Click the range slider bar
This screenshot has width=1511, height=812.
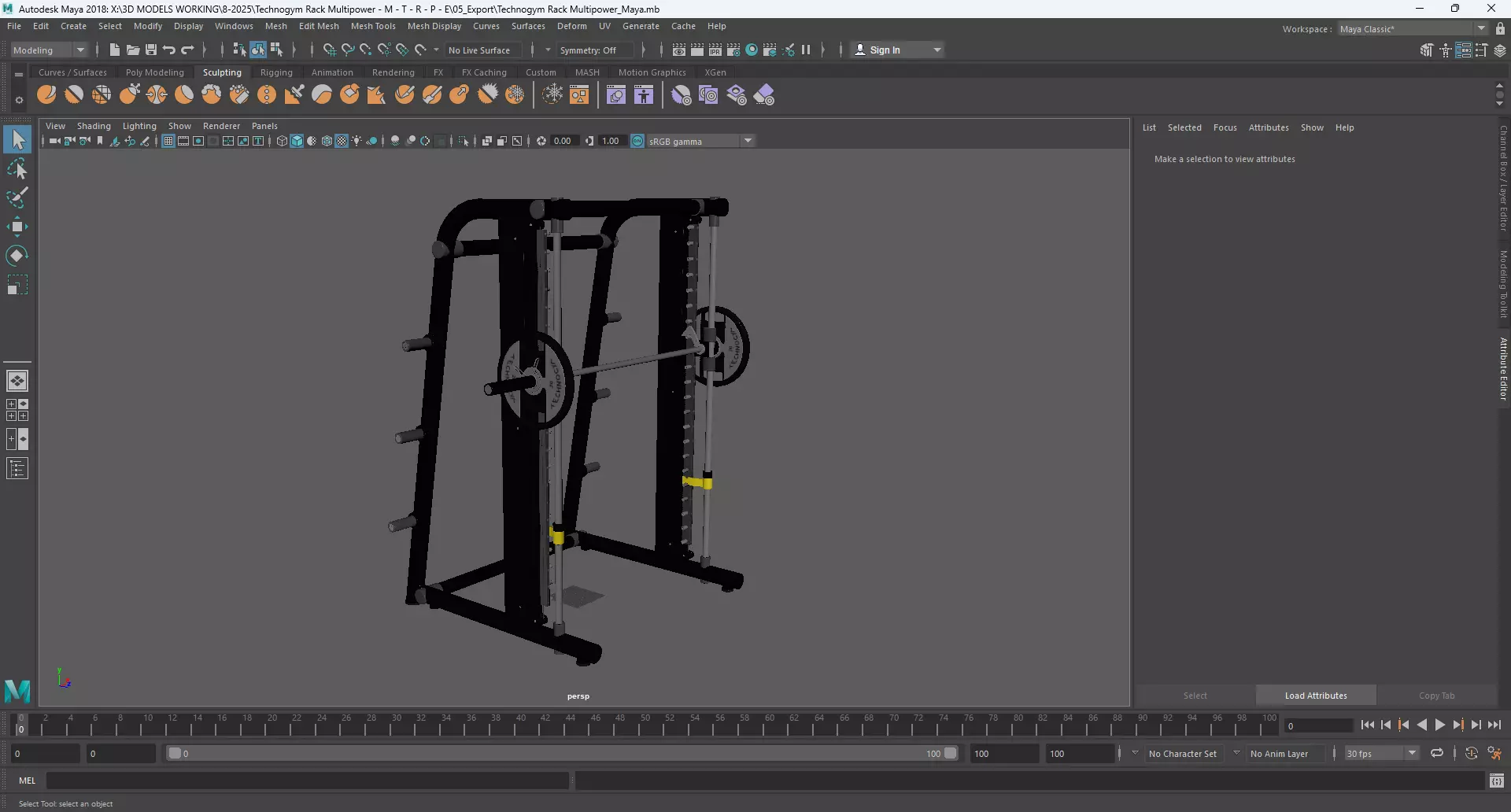[562, 754]
